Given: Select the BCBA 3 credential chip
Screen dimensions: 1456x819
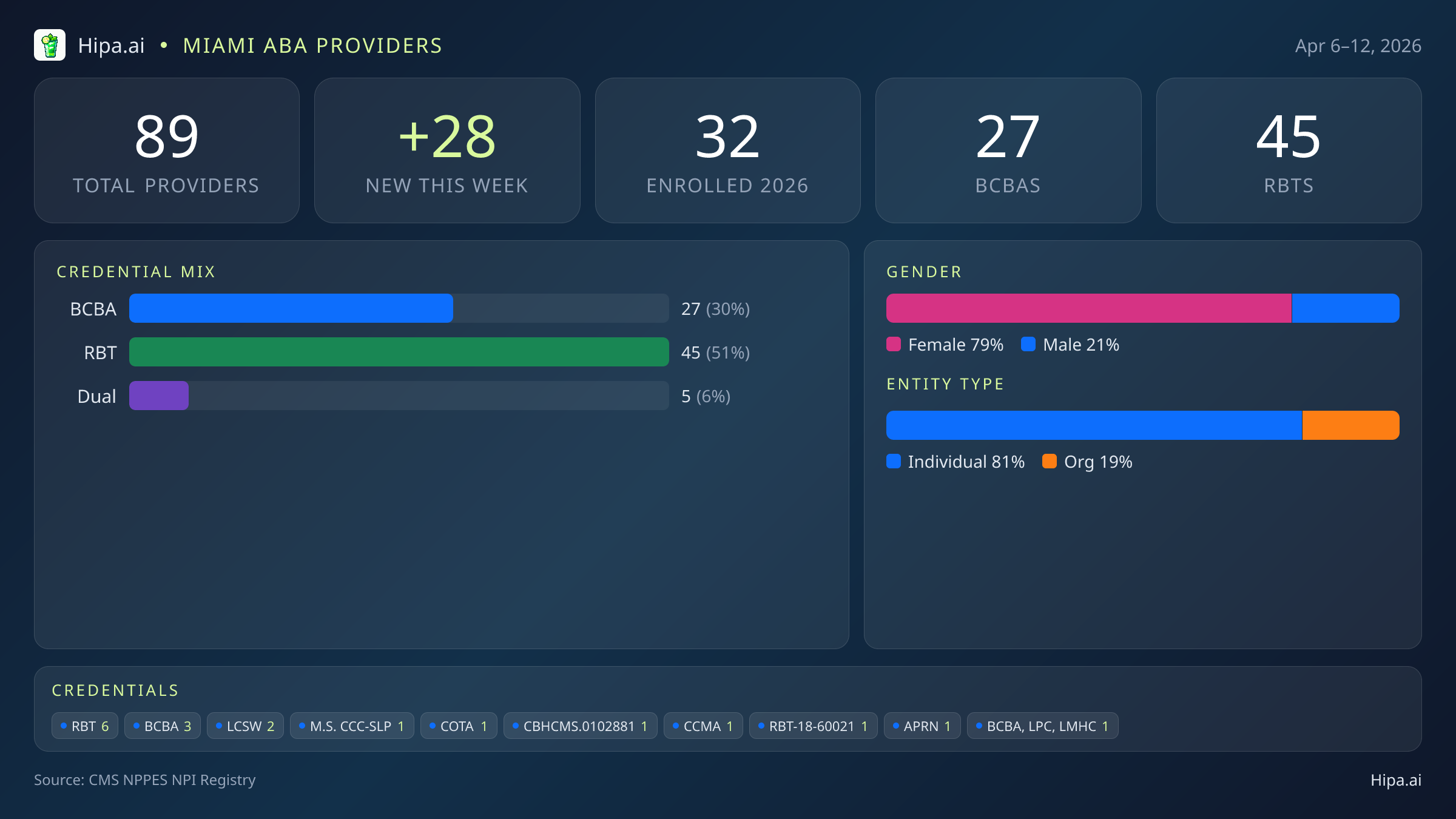Looking at the screenshot, I should coord(162,726).
